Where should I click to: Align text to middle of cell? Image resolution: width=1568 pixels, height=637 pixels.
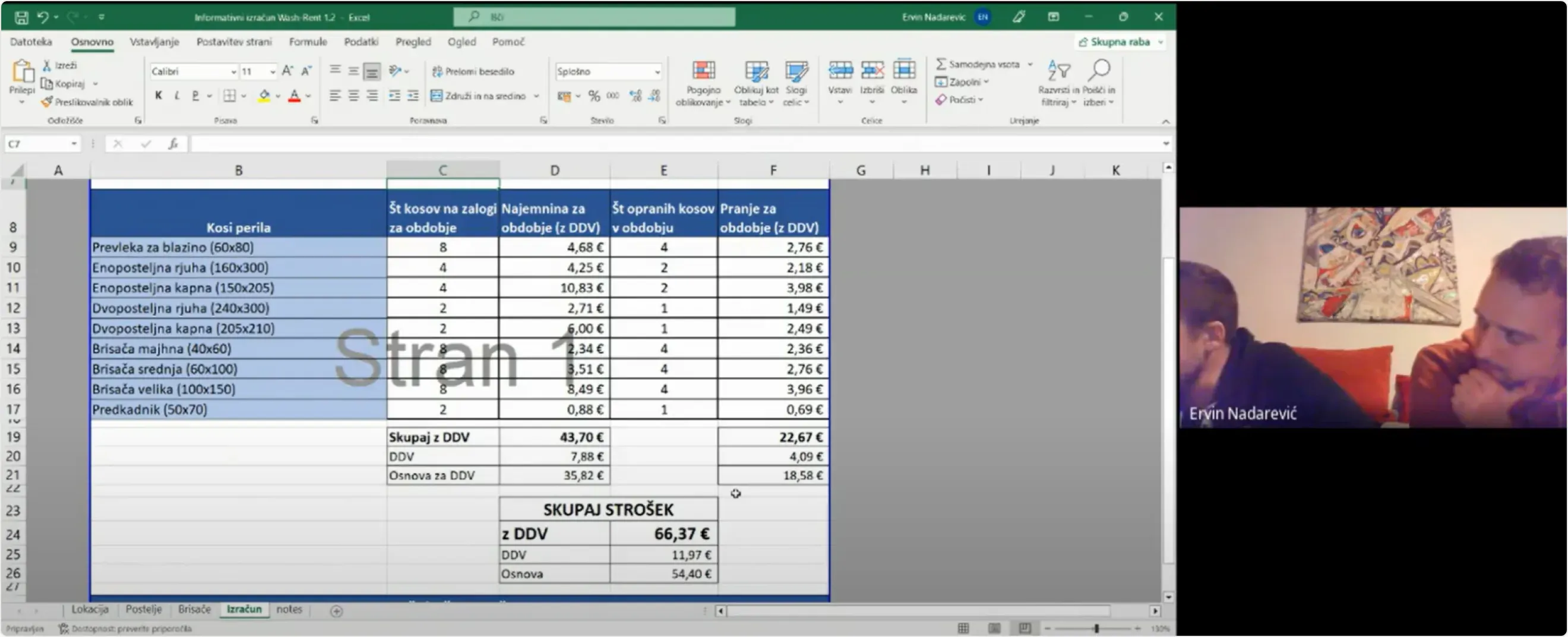tap(353, 71)
